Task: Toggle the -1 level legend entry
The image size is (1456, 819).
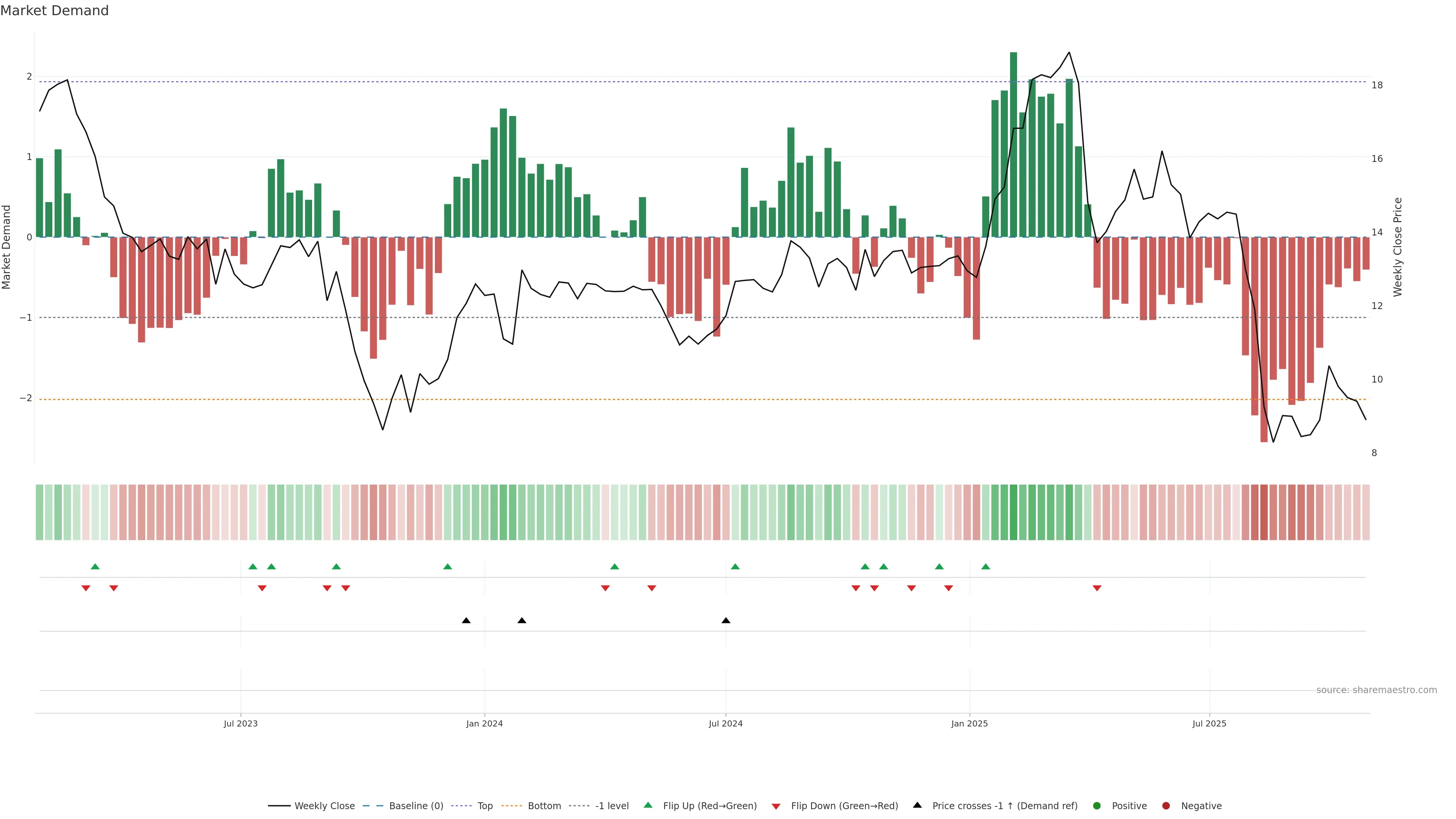Action: [612, 805]
